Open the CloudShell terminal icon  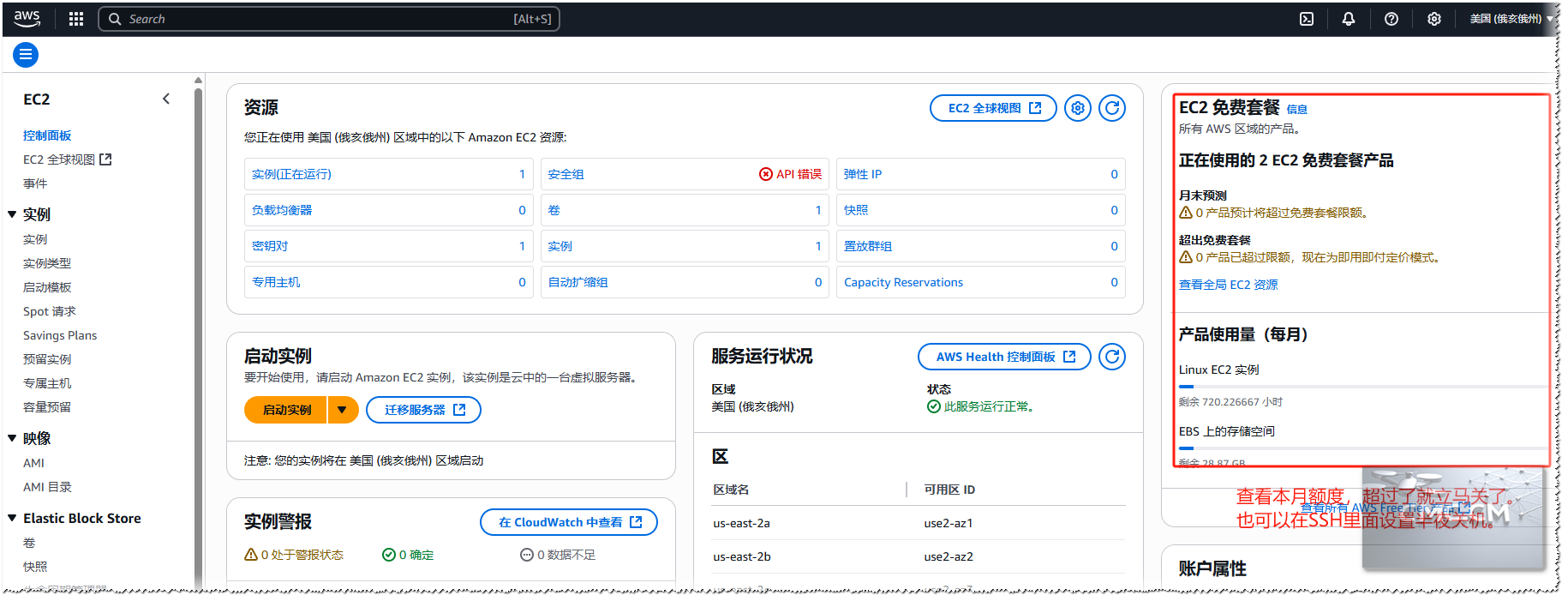[x=1307, y=19]
